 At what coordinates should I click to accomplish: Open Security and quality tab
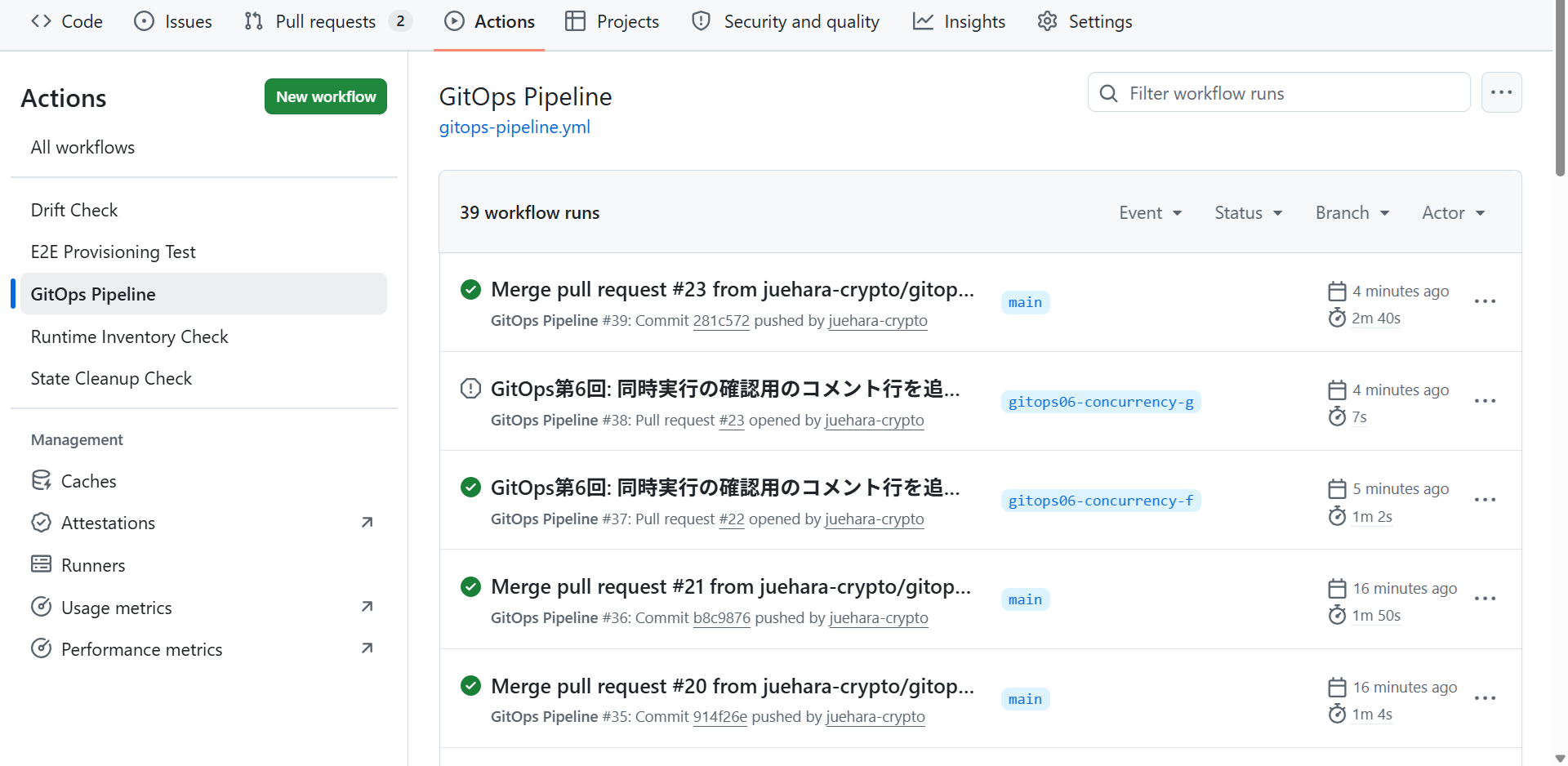click(786, 22)
